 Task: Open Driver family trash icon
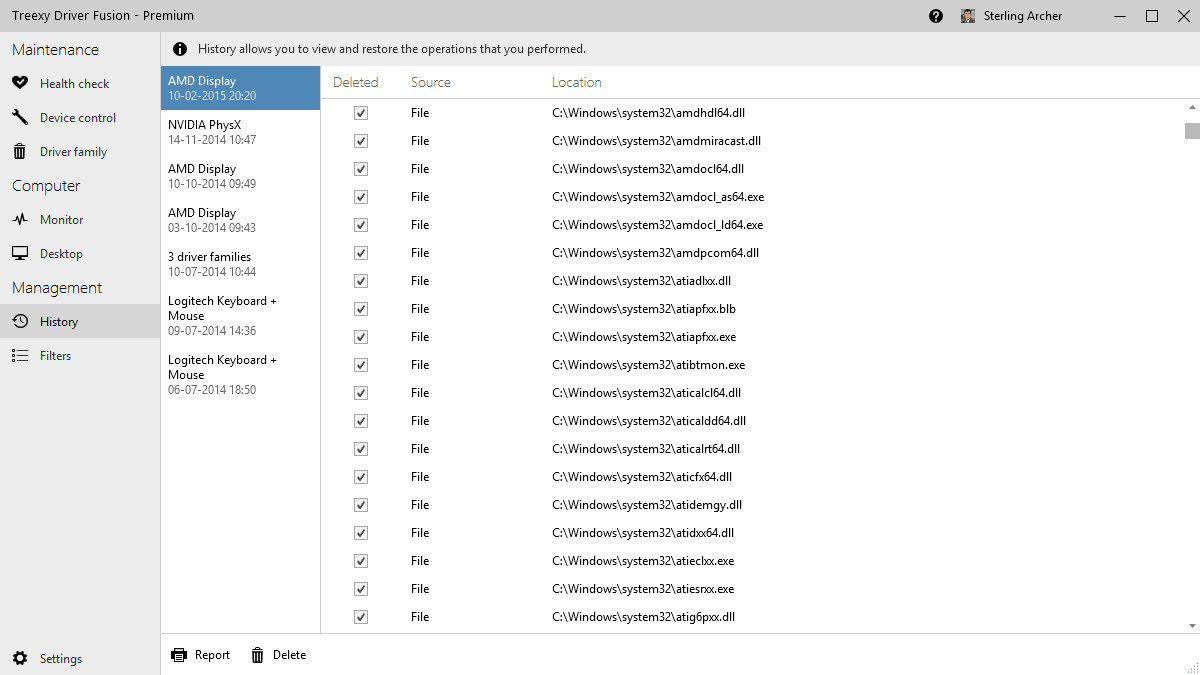click(x=20, y=151)
